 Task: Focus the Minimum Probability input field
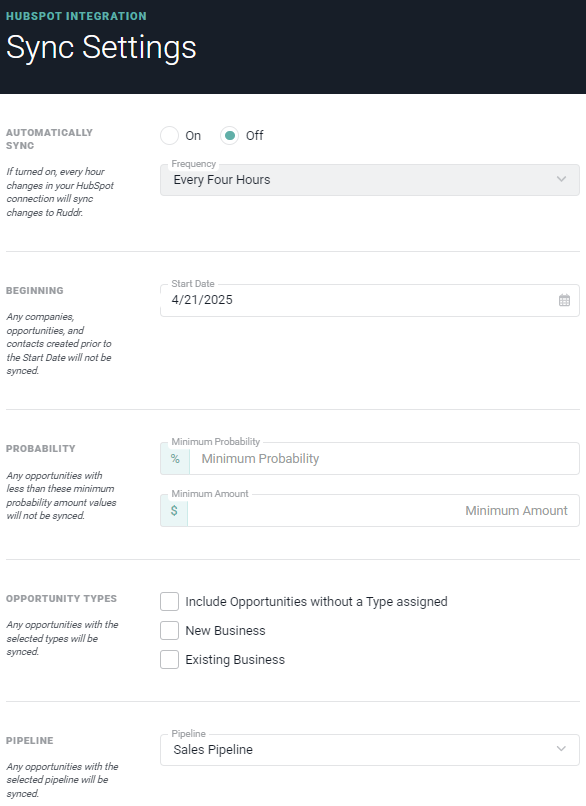(384, 459)
